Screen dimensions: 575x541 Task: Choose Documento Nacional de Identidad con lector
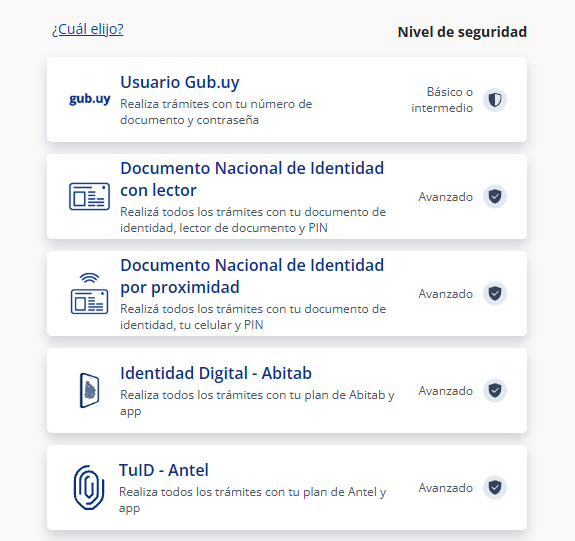pos(252,179)
